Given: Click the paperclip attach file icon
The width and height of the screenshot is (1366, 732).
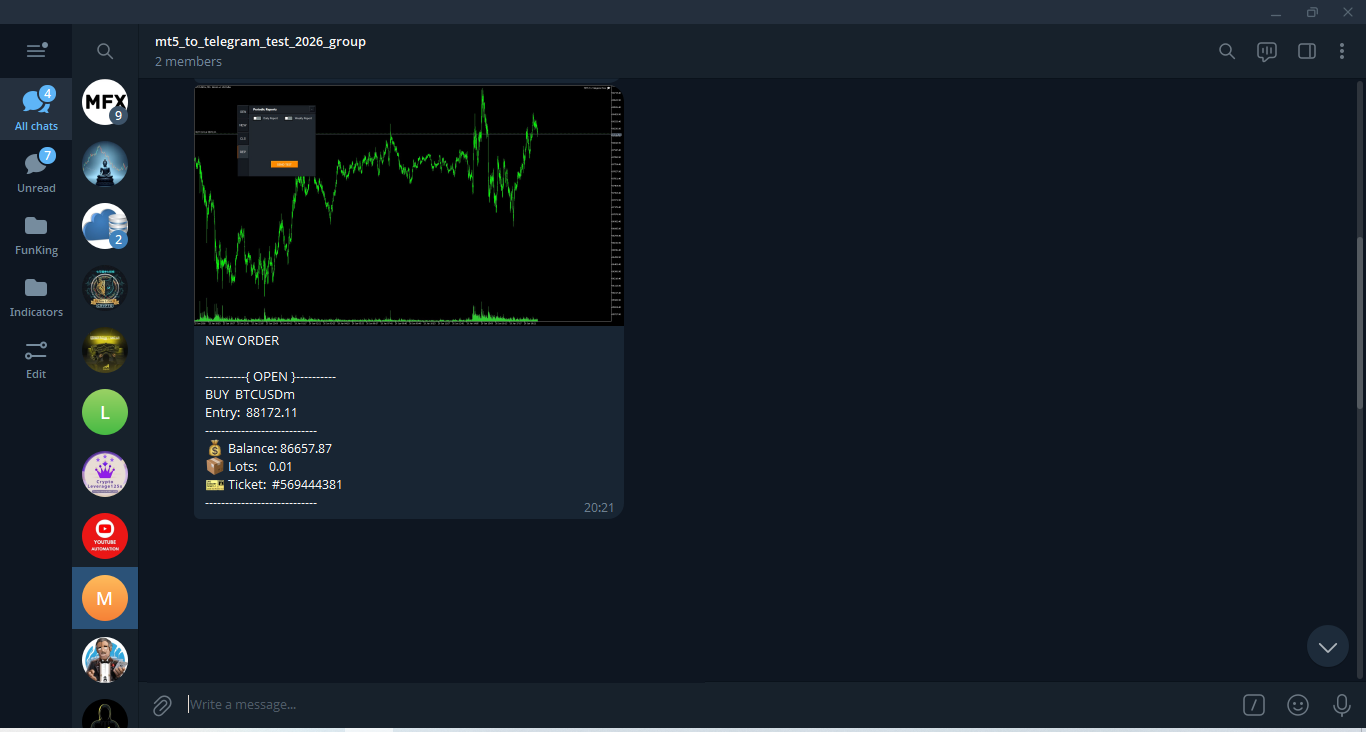Looking at the screenshot, I should (x=162, y=705).
